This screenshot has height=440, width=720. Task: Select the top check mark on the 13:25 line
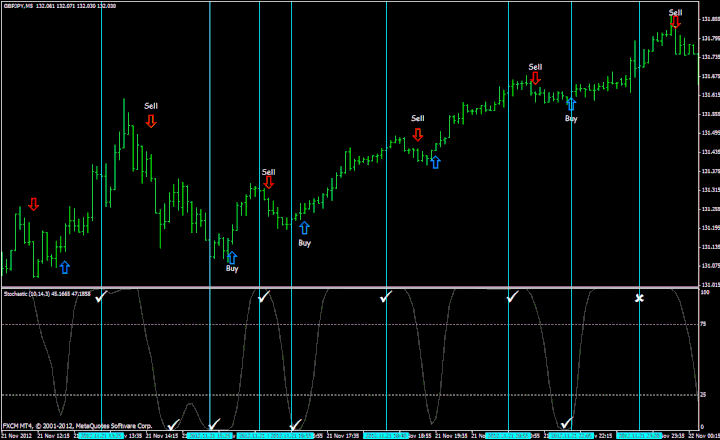tap(101, 296)
